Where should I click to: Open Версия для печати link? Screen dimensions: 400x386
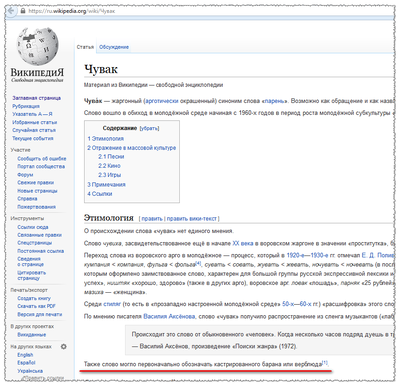click(x=40, y=314)
